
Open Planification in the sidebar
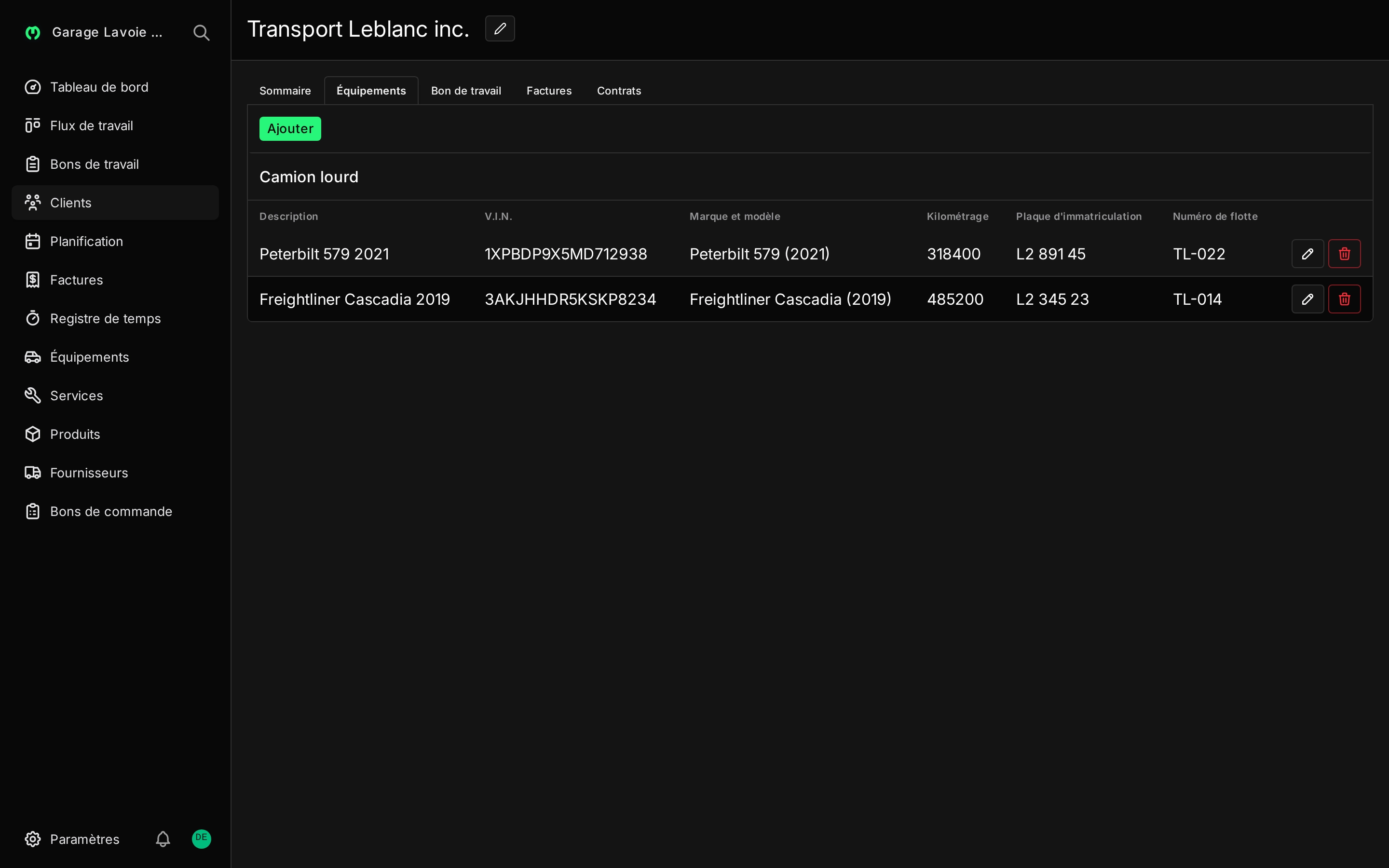(x=115, y=241)
